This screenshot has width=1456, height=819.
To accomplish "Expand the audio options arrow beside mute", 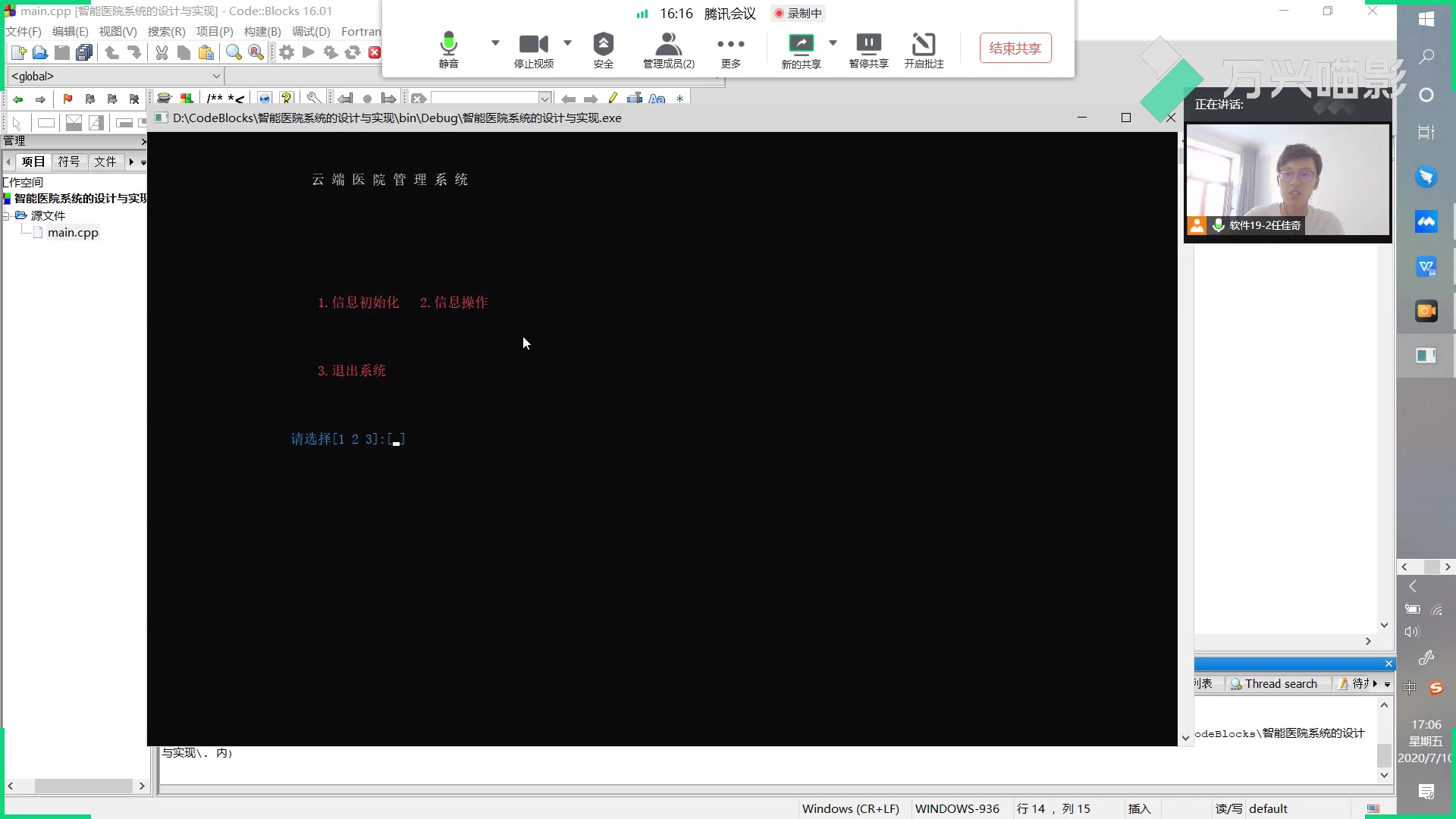I will 495,42.
